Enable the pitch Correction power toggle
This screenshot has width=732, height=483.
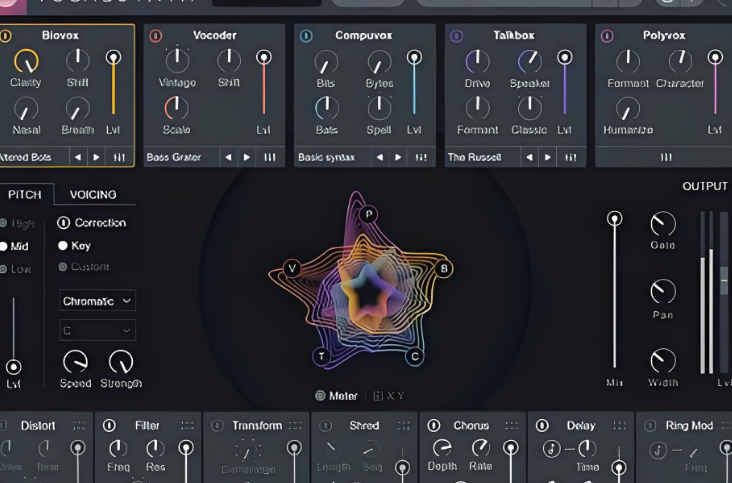point(63,223)
